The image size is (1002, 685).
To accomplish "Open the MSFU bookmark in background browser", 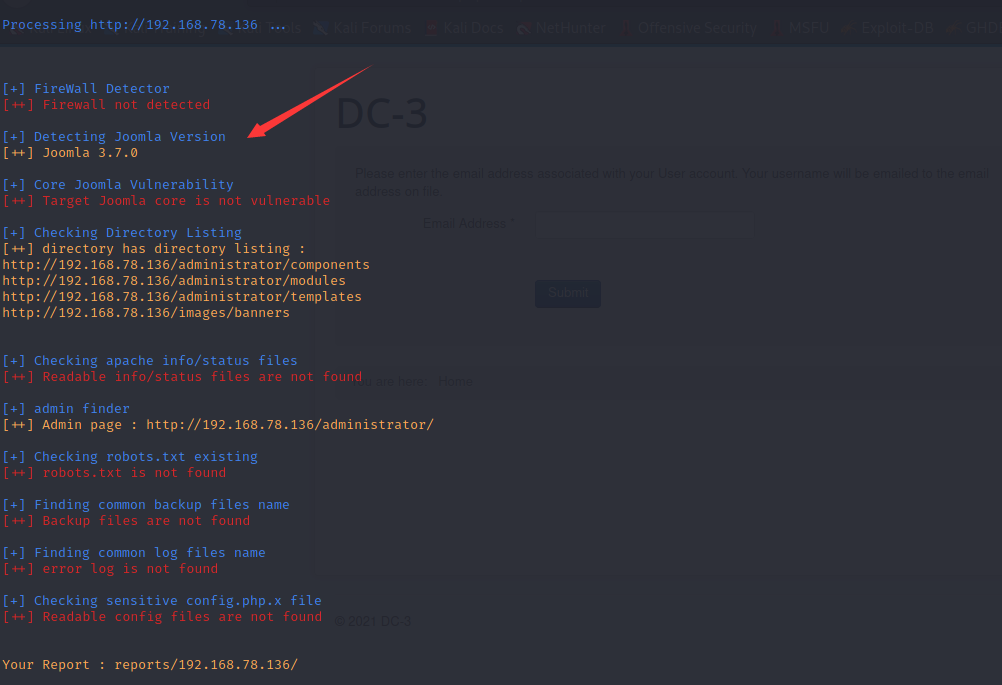I will 800,28.
